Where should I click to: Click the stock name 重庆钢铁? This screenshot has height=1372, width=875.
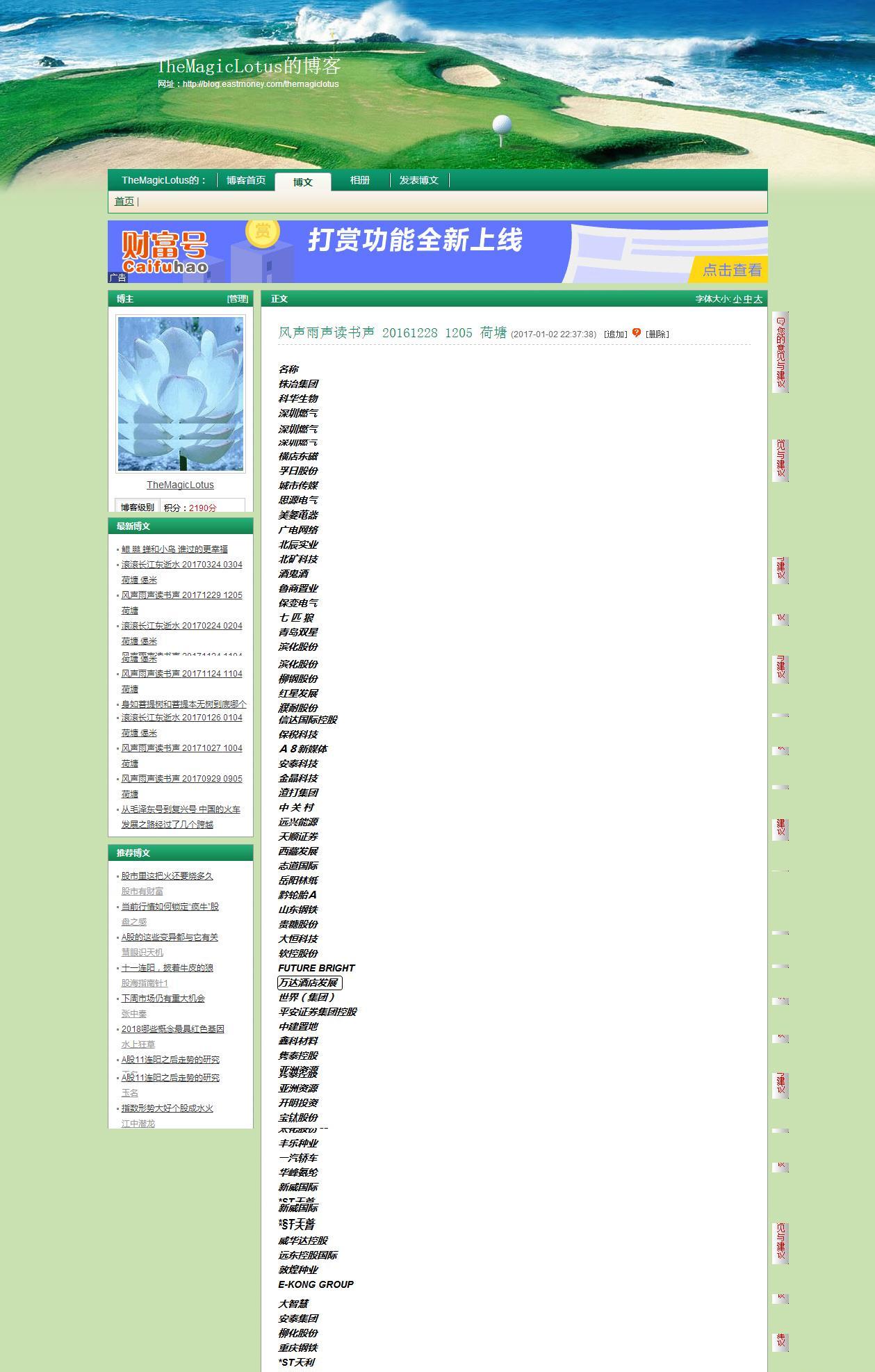pos(298,1348)
